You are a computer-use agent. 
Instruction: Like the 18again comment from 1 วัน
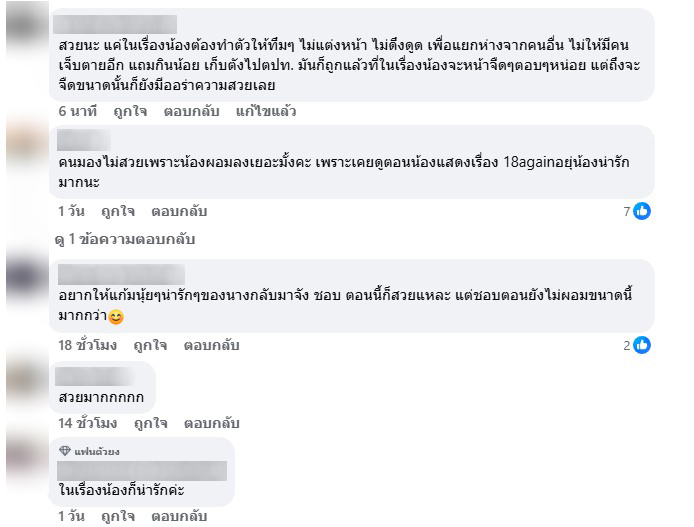point(118,211)
